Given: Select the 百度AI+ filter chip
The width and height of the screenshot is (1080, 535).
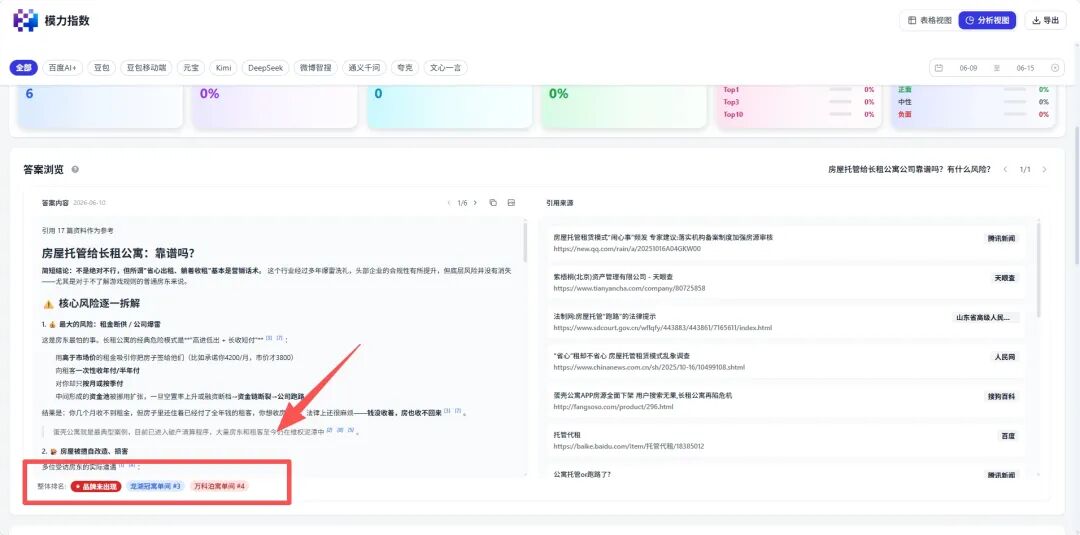Looking at the screenshot, I should coord(63,67).
